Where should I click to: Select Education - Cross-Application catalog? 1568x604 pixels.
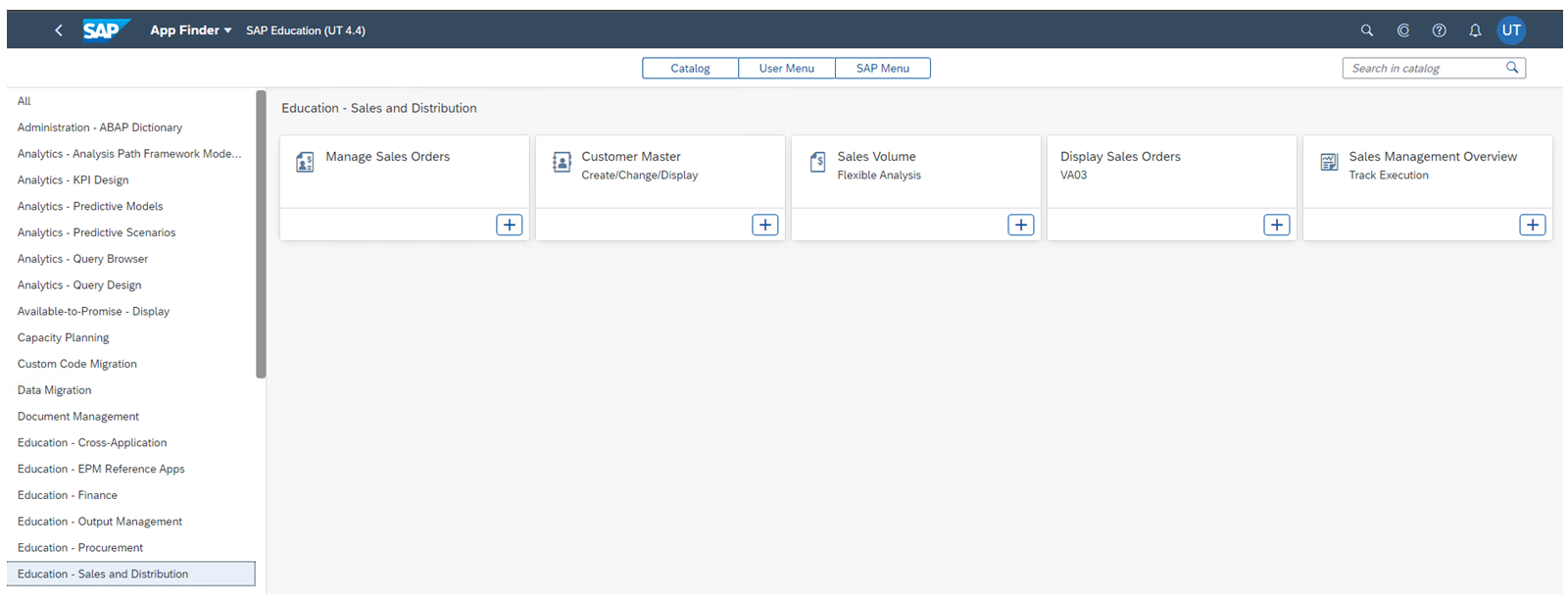pos(130,443)
